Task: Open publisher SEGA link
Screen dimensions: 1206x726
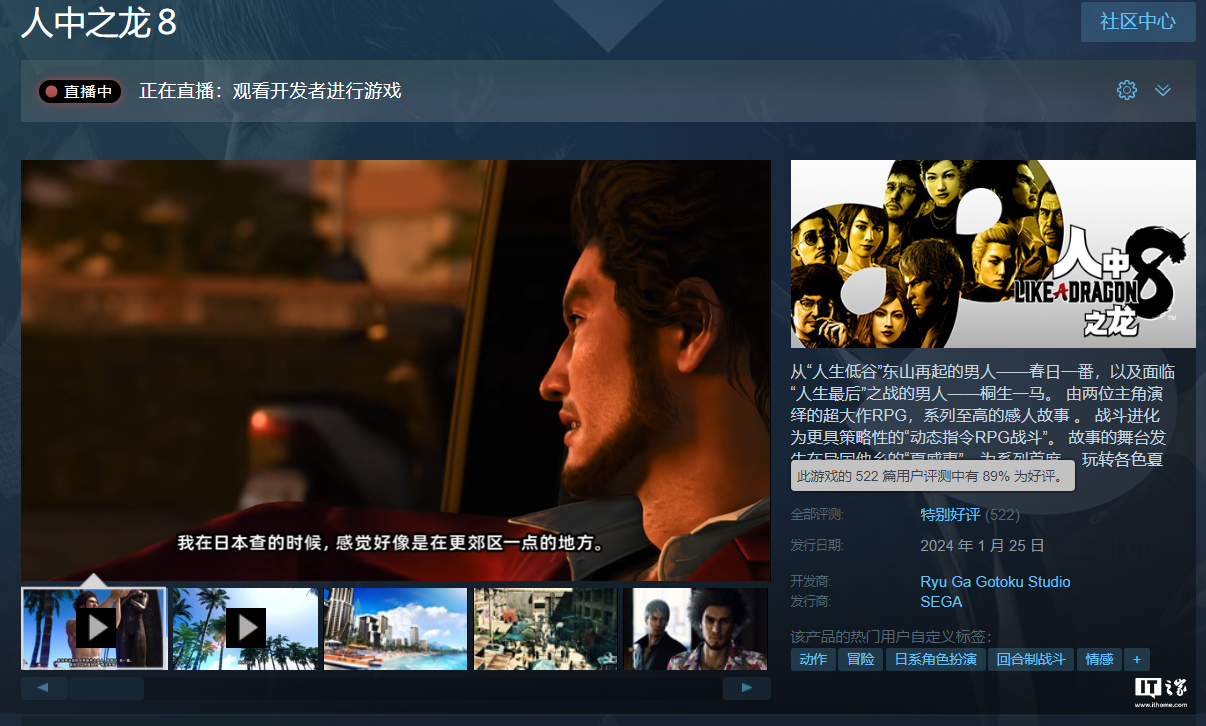Action: tap(941, 602)
